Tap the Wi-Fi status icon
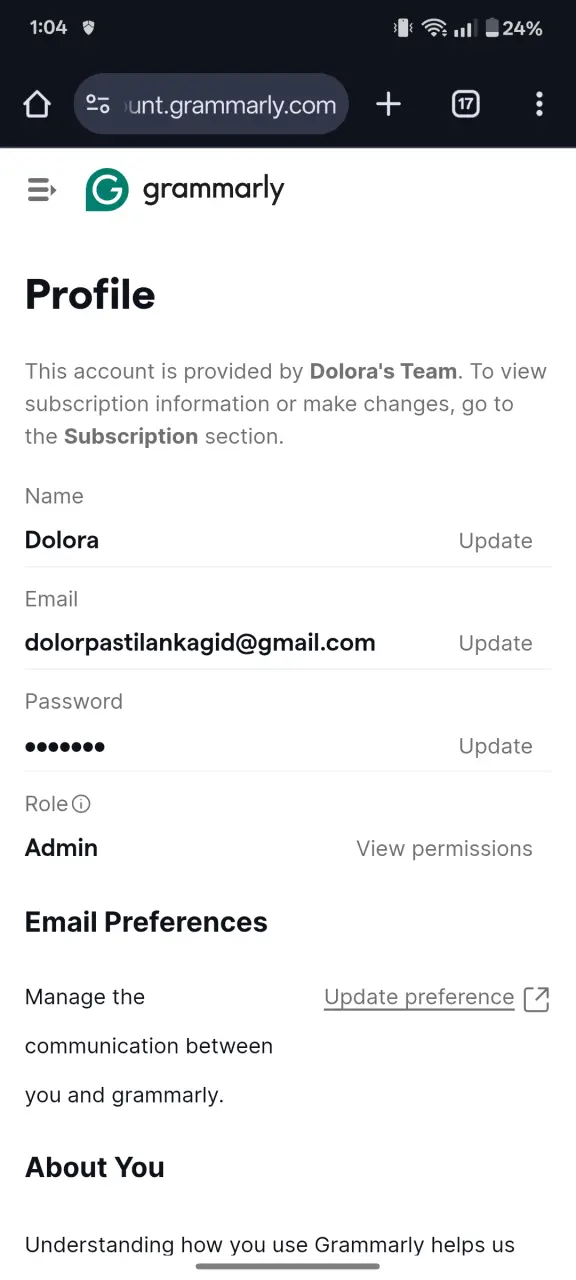 434,28
